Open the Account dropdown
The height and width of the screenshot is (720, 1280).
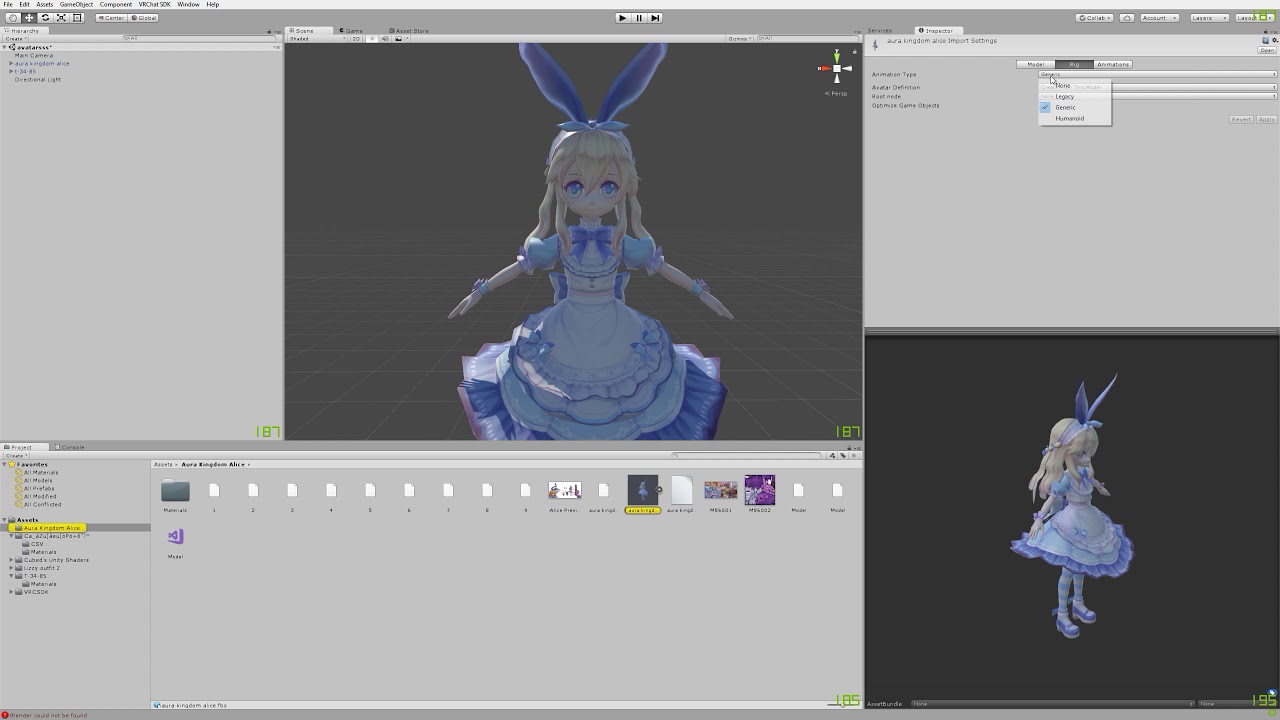point(1158,18)
